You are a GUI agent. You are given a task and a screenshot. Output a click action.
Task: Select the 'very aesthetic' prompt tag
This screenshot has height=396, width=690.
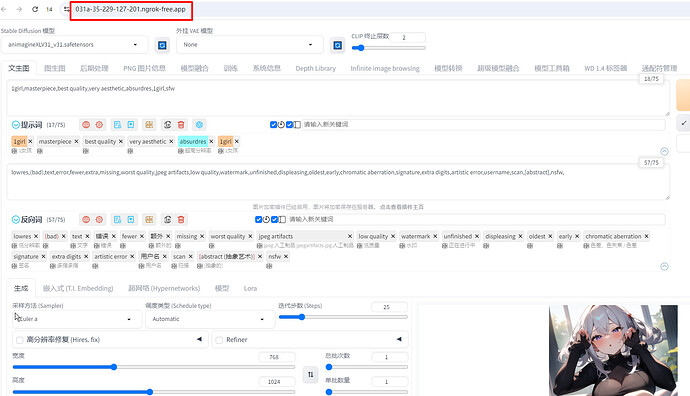(x=148, y=141)
